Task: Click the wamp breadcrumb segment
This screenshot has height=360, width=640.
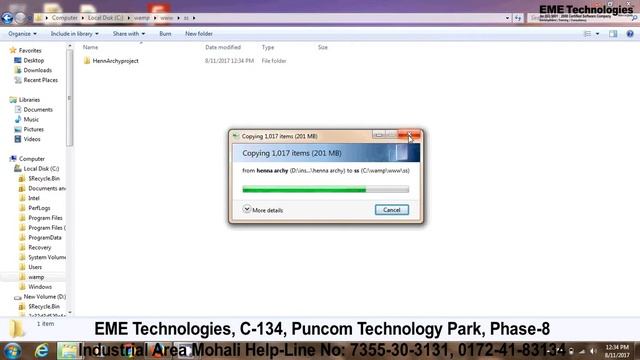Action: click(x=142, y=18)
